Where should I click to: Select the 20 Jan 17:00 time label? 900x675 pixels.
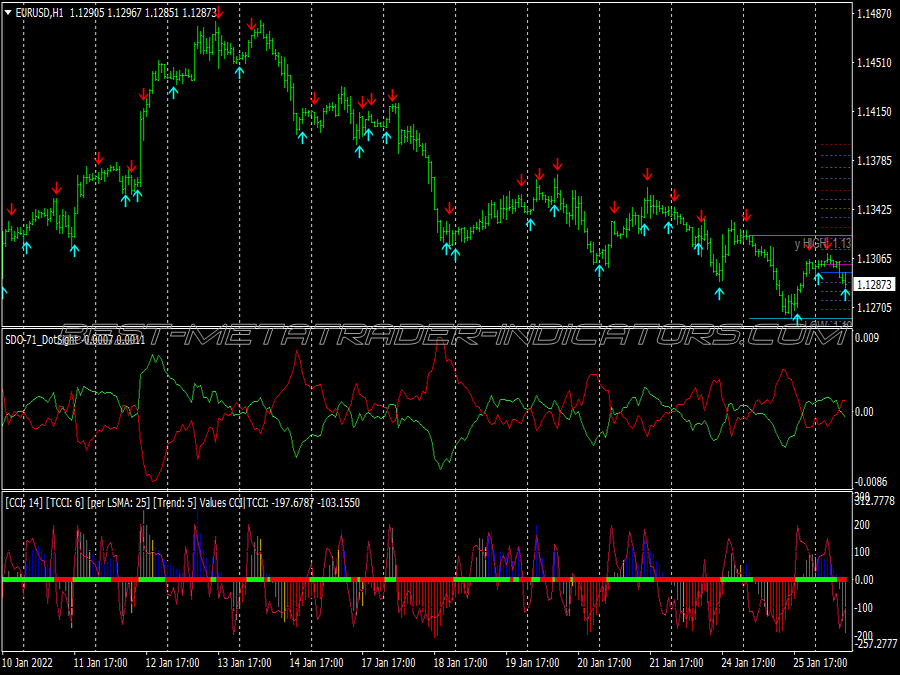tap(604, 662)
